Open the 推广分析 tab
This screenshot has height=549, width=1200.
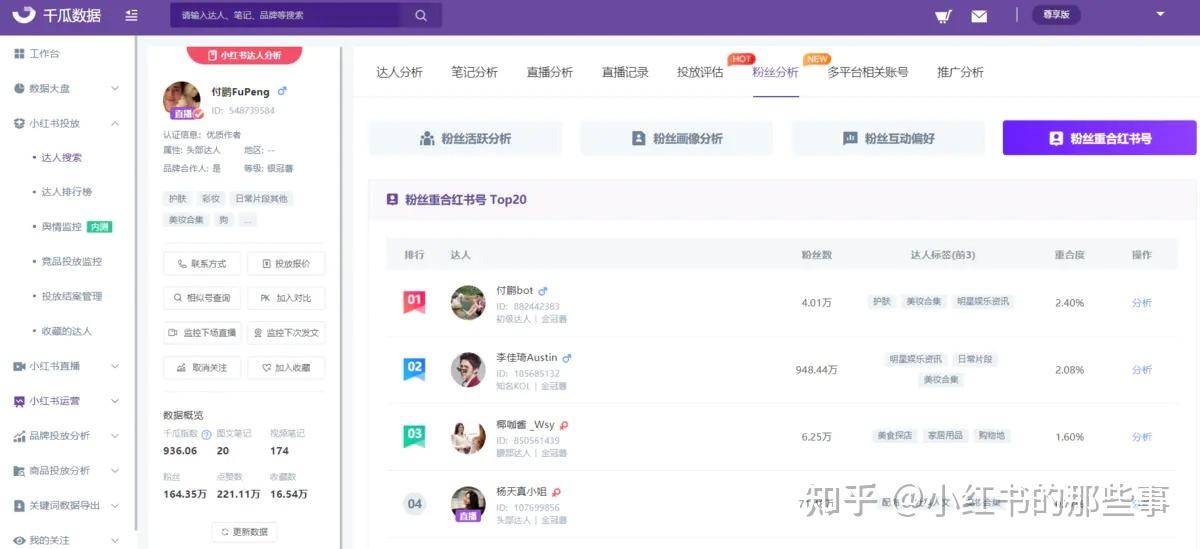960,72
